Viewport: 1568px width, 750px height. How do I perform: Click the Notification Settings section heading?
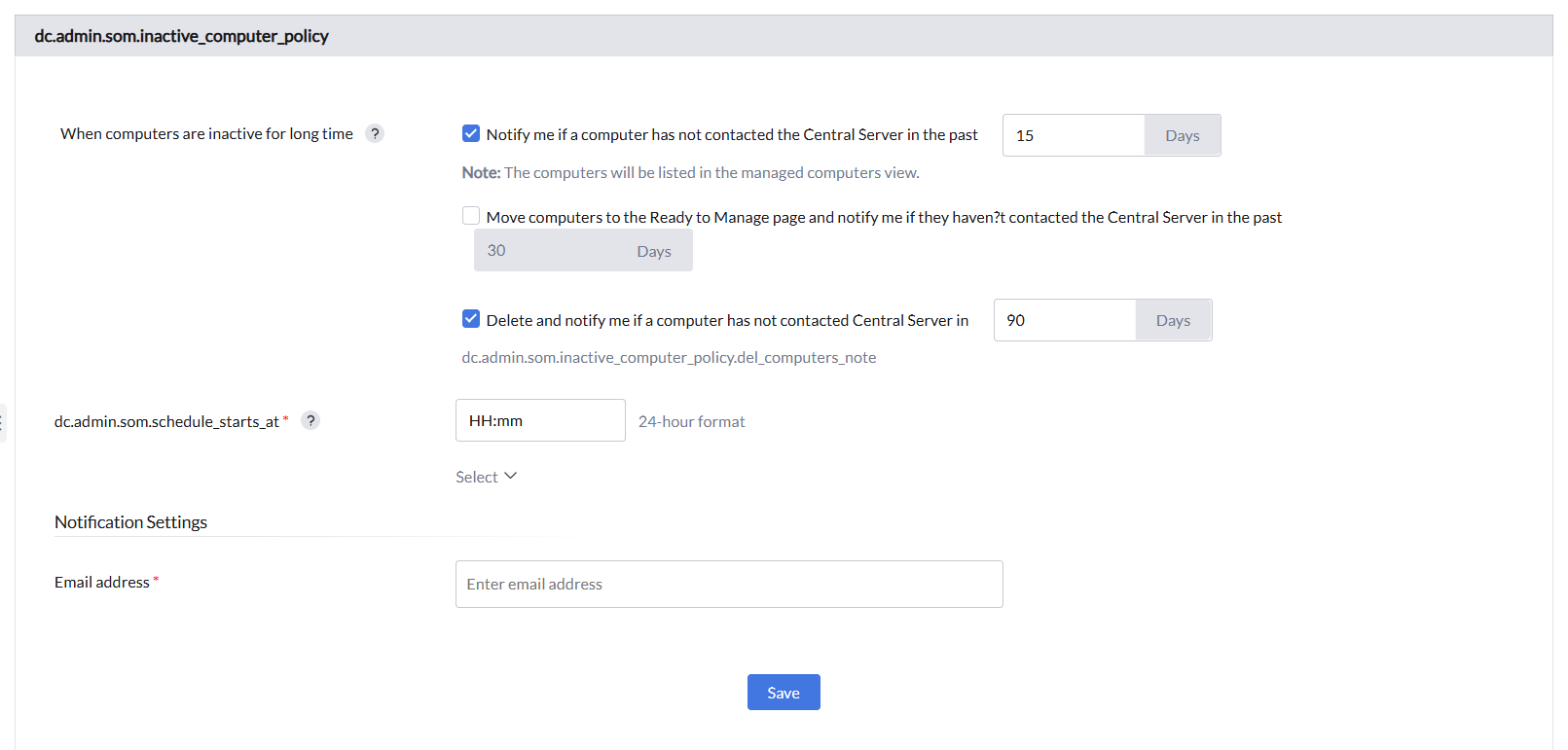131,522
